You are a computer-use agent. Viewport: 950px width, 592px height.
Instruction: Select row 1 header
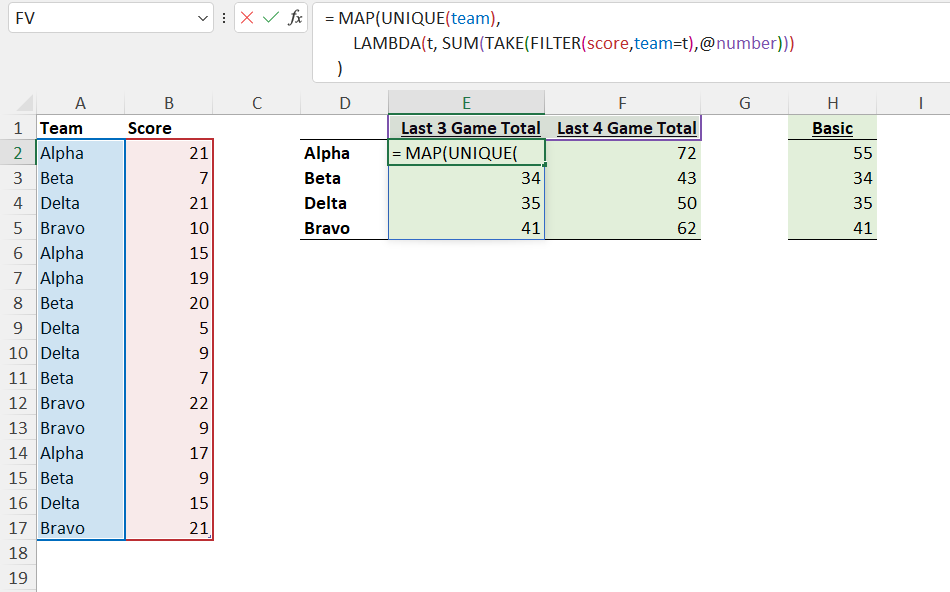coord(18,128)
